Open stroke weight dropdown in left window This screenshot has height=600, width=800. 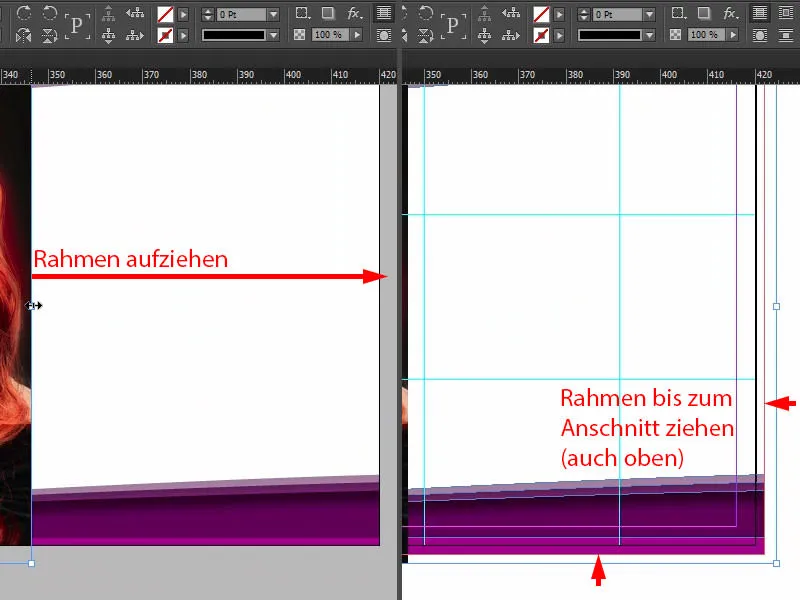click(273, 14)
